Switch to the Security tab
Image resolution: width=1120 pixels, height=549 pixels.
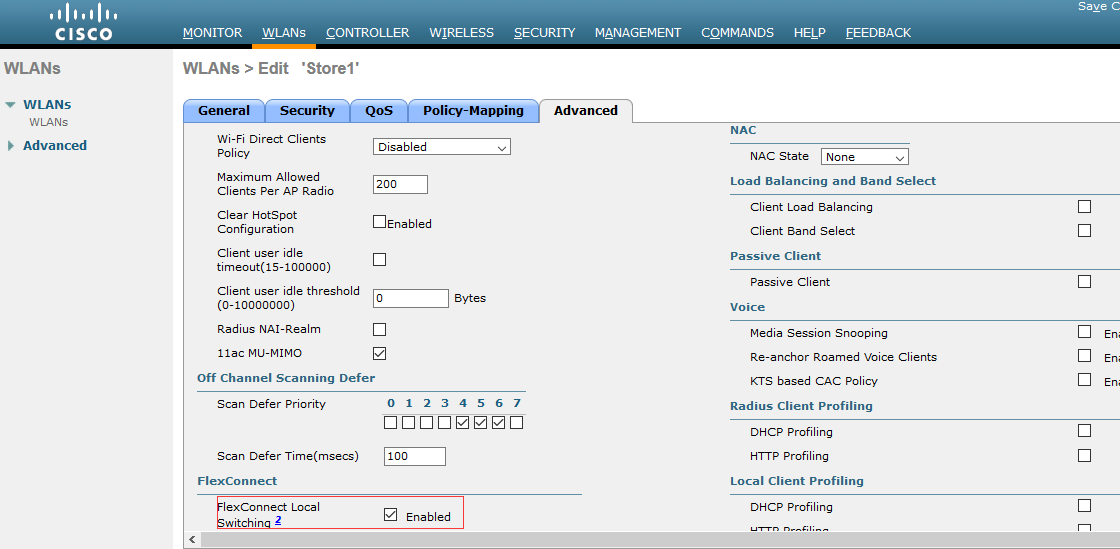pos(307,111)
